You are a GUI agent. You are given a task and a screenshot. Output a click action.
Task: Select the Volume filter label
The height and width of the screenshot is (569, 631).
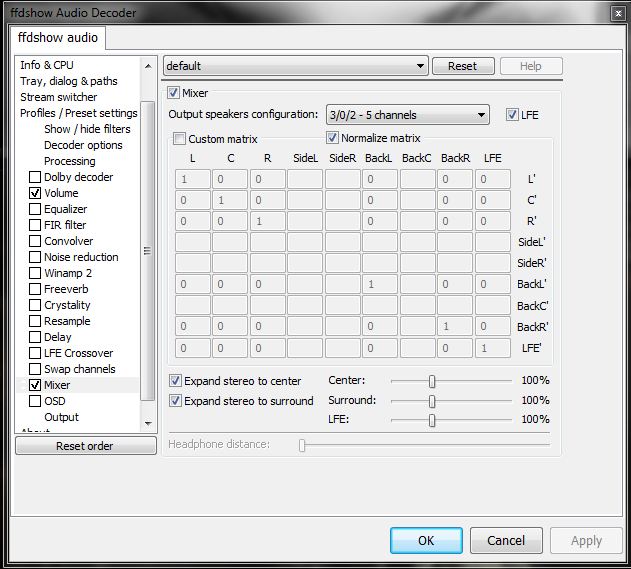click(61, 193)
